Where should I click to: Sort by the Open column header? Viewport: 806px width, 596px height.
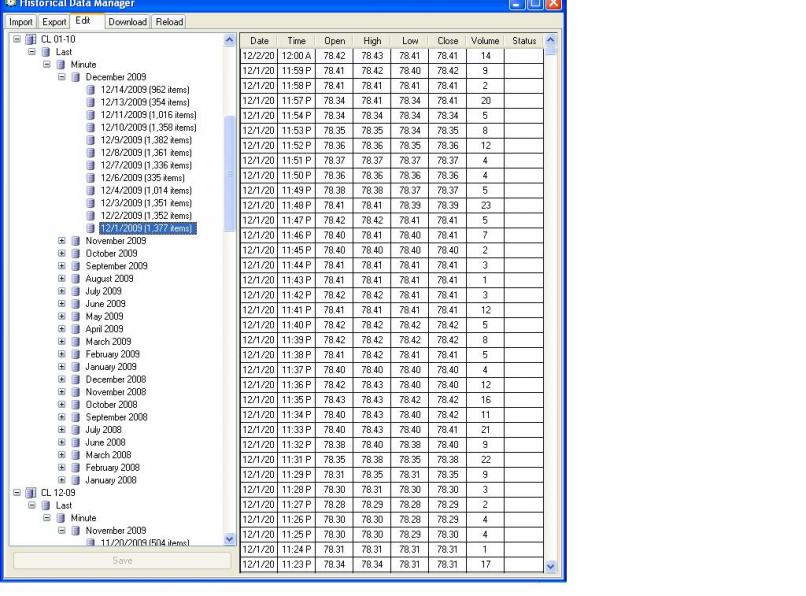pos(335,41)
